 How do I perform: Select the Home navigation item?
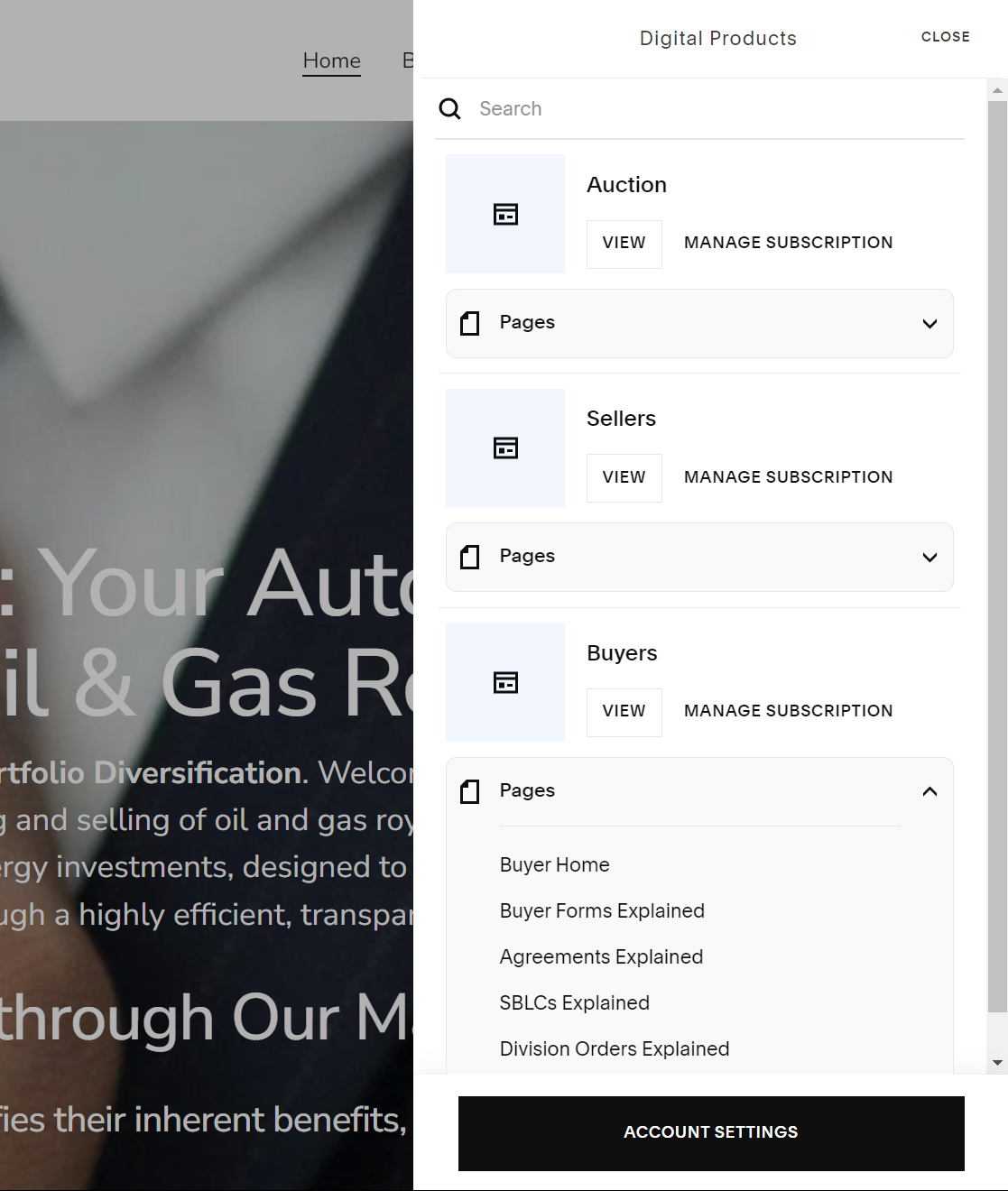point(331,60)
